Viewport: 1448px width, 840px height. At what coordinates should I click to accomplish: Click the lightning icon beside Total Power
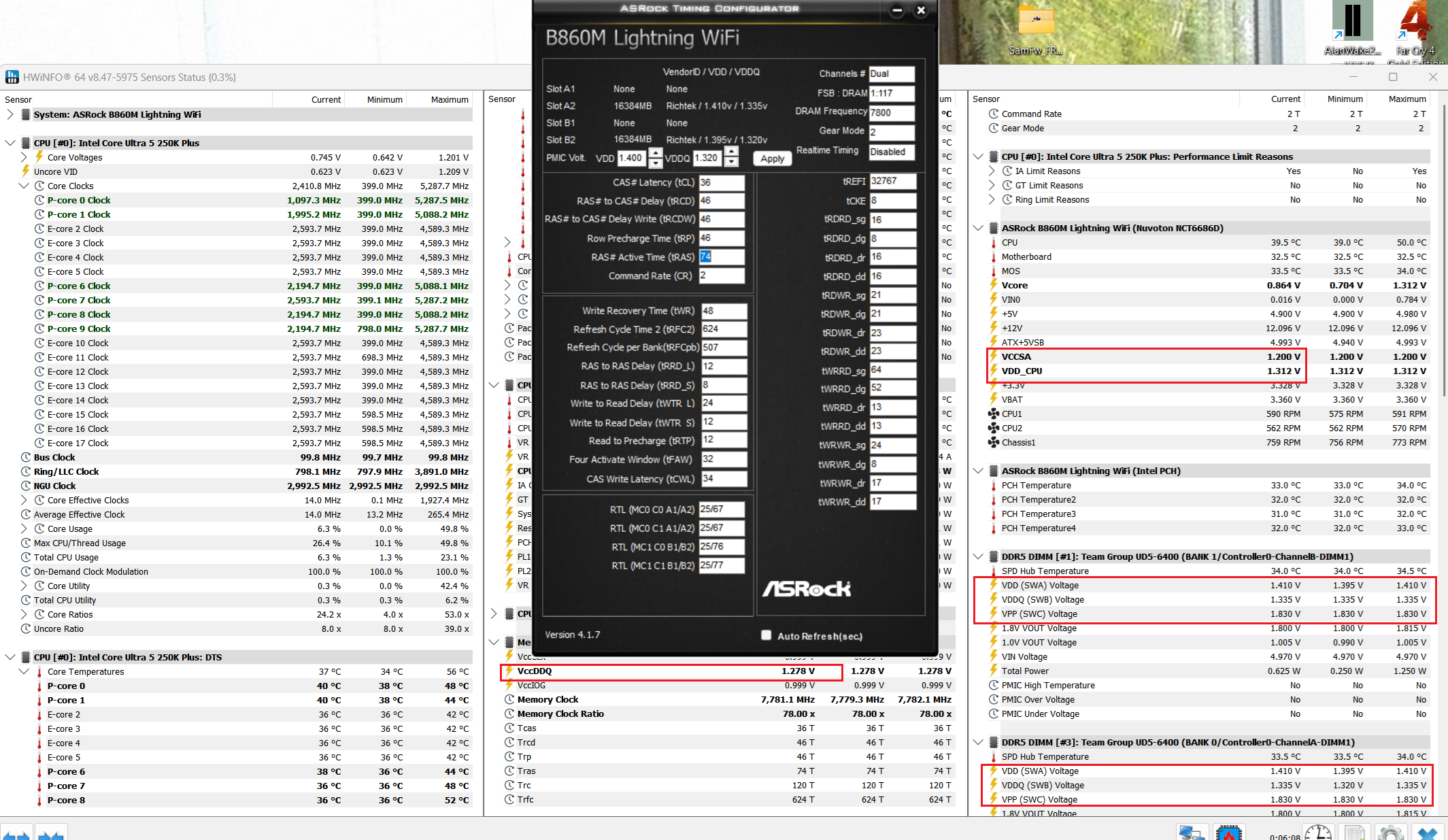click(994, 671)
